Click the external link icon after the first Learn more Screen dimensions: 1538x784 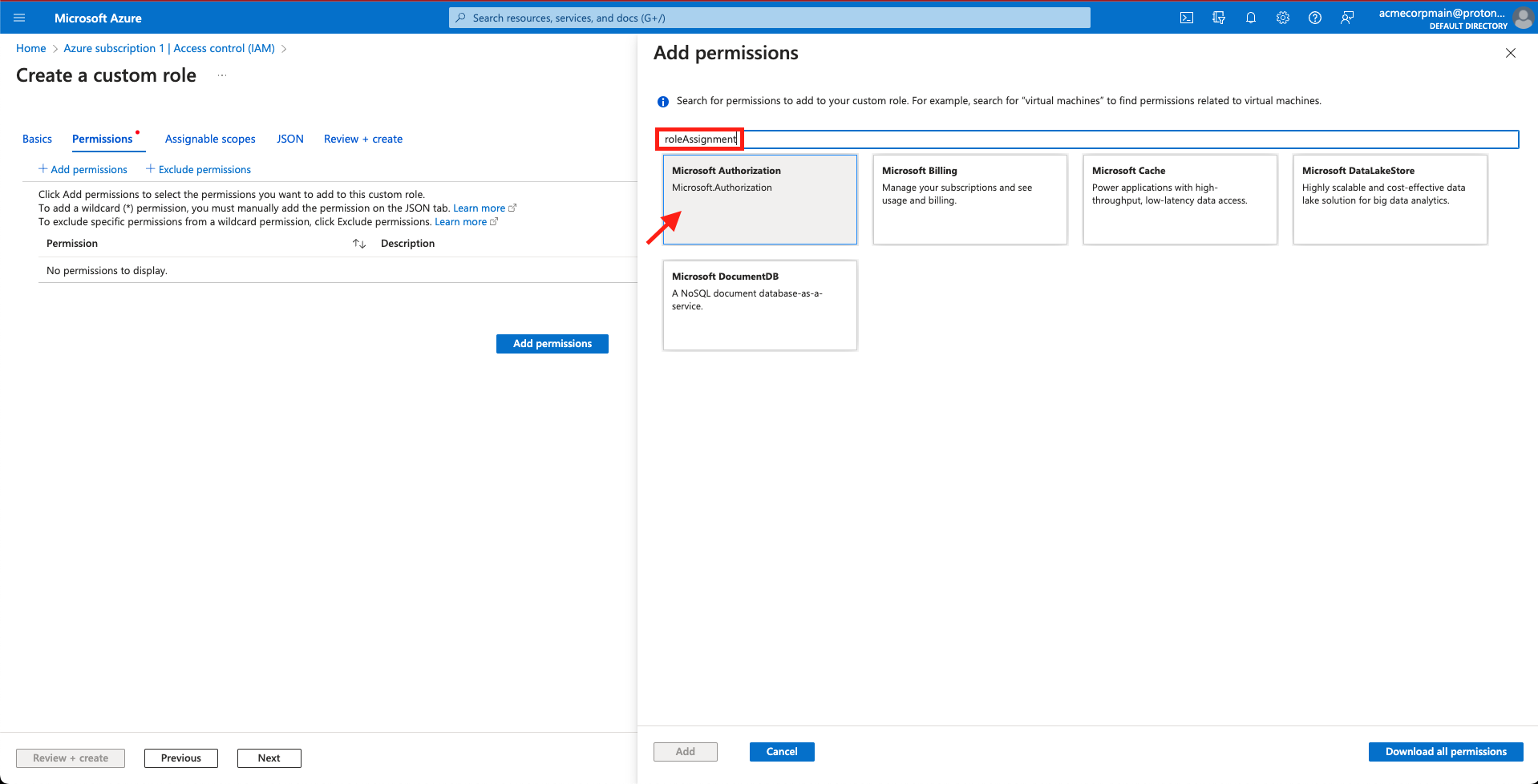tap(512, 208)
